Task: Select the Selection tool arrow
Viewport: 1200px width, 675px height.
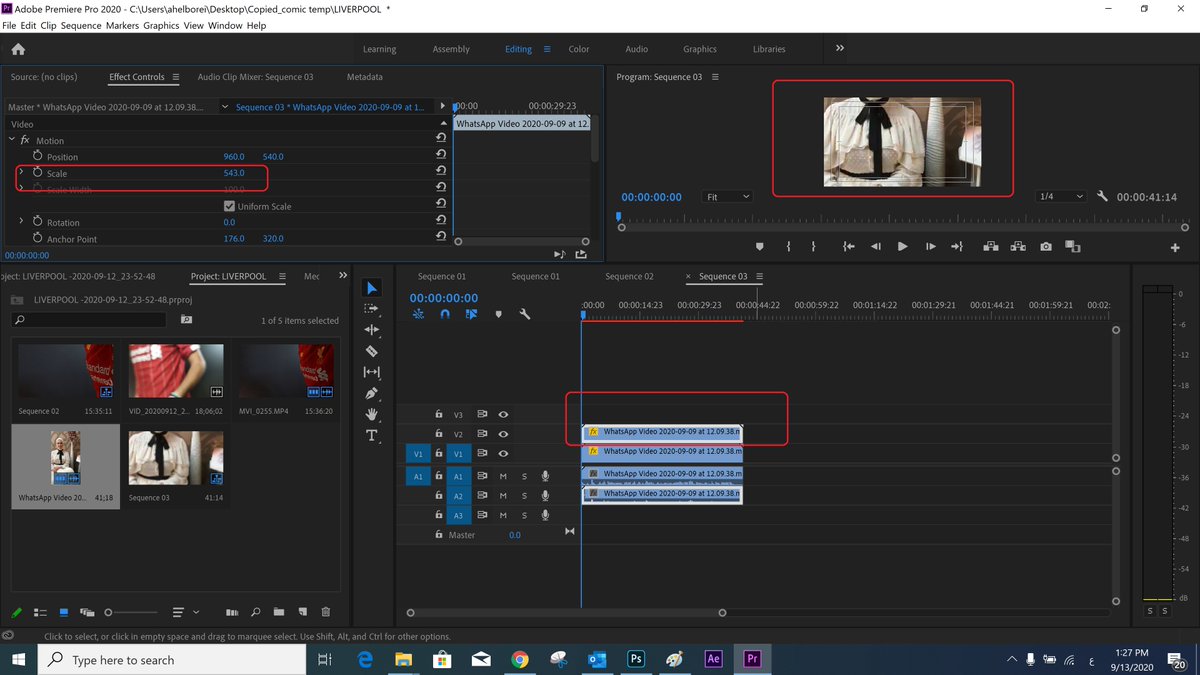Action: [x=371, y=288]
